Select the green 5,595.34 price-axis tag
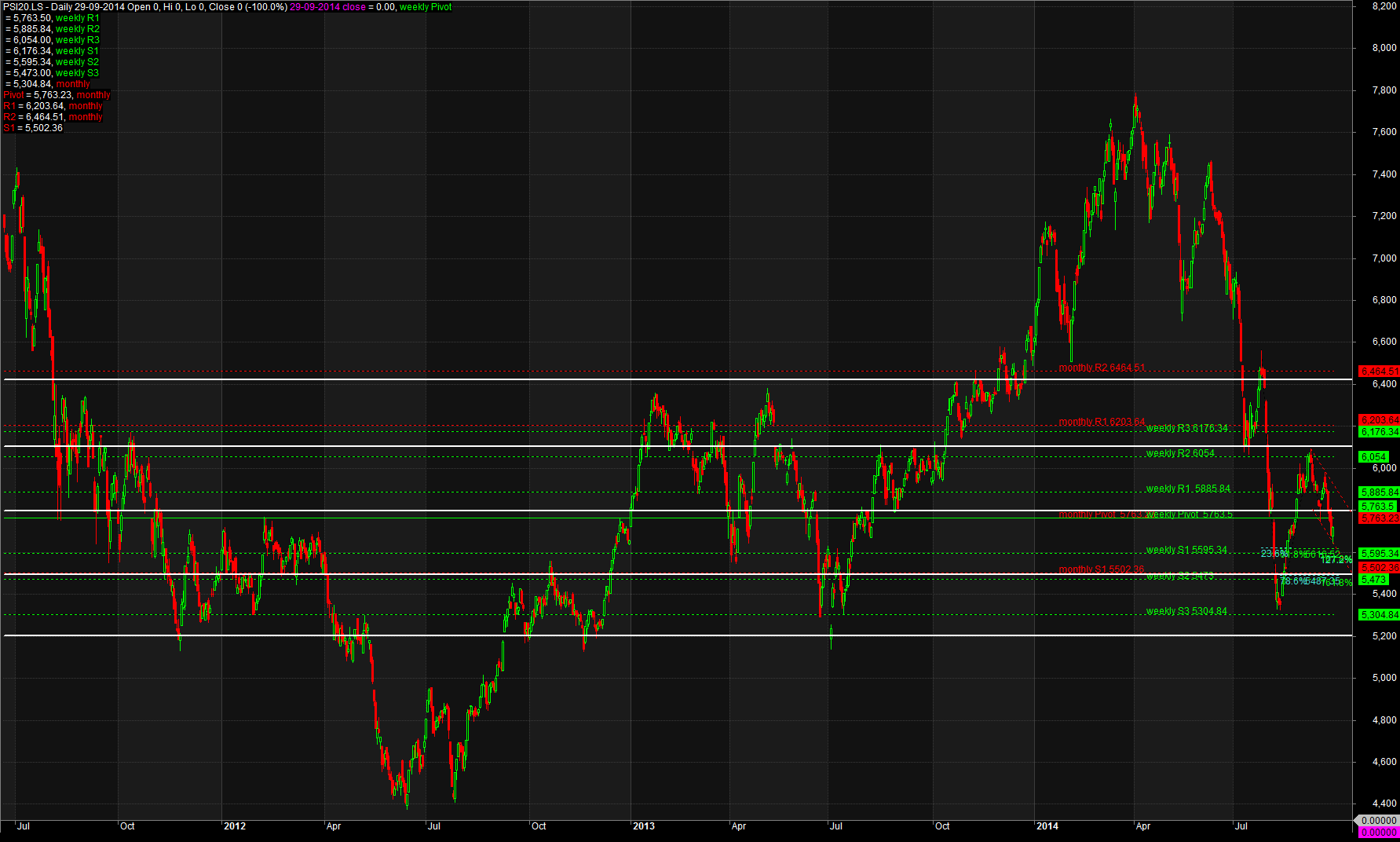This screenshot has height=842, width=1400. (1380, 554)
